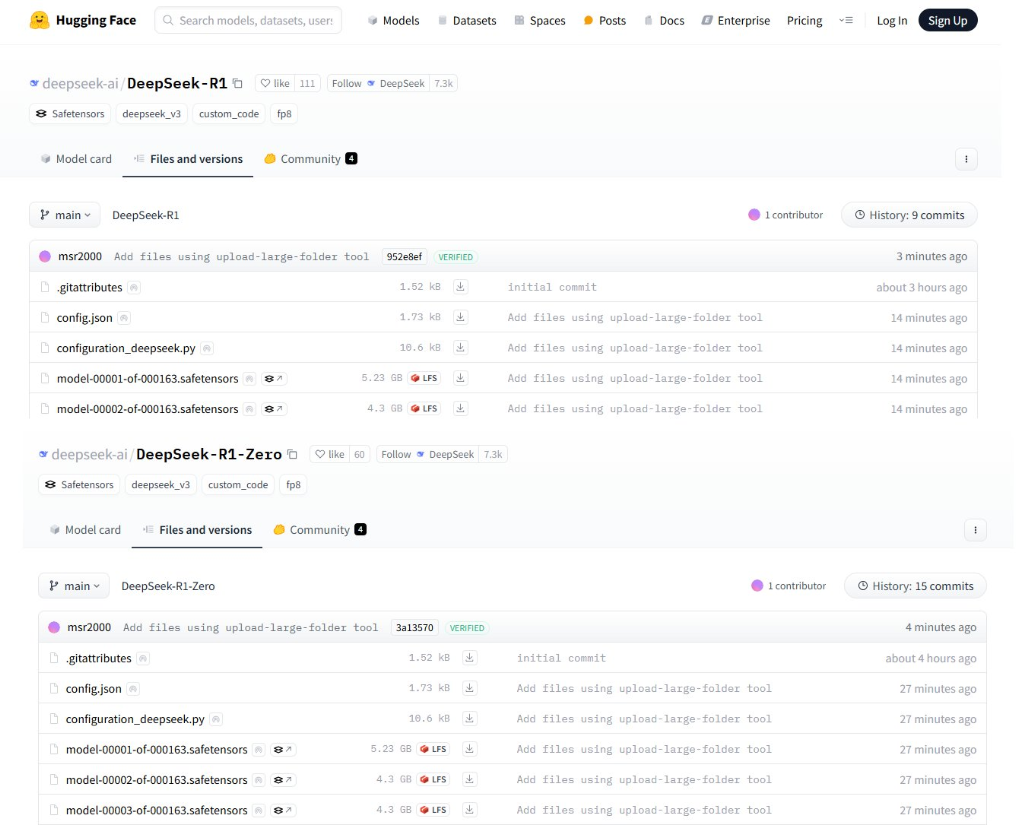Open deepseek-ai org link for DeepSeek-R1

(x=80, y=83)
